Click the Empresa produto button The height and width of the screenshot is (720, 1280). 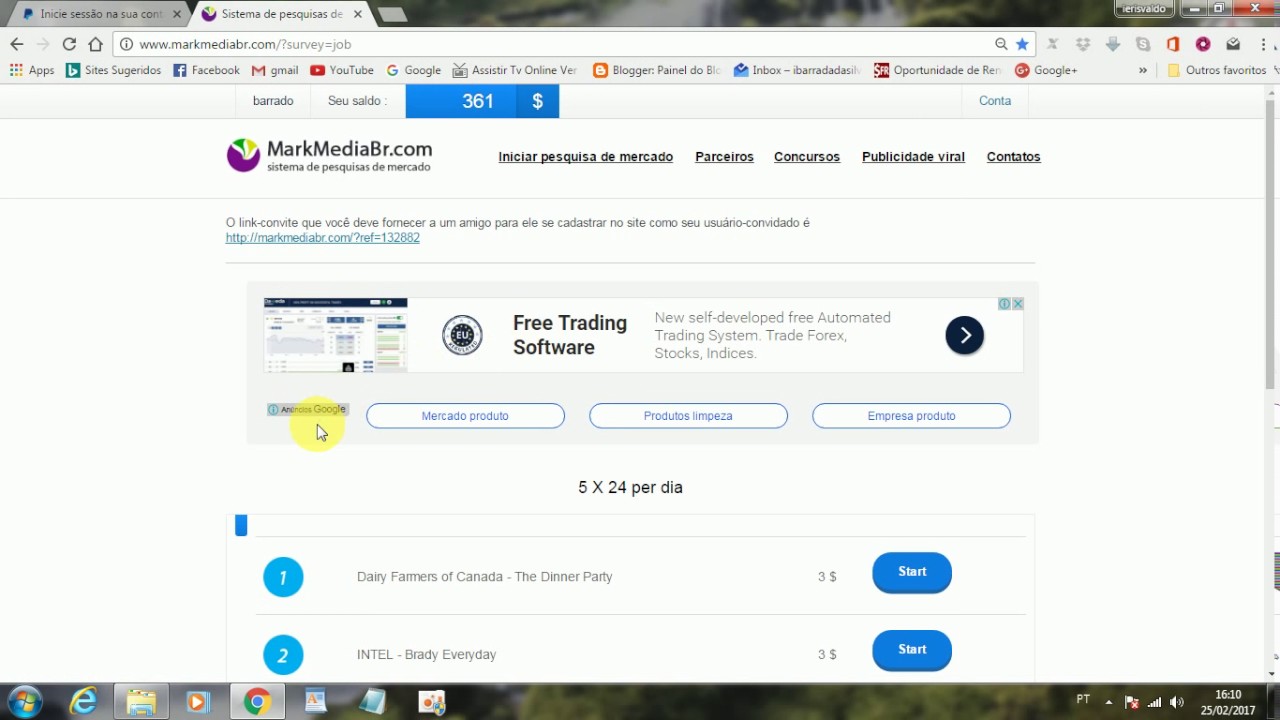911,416
